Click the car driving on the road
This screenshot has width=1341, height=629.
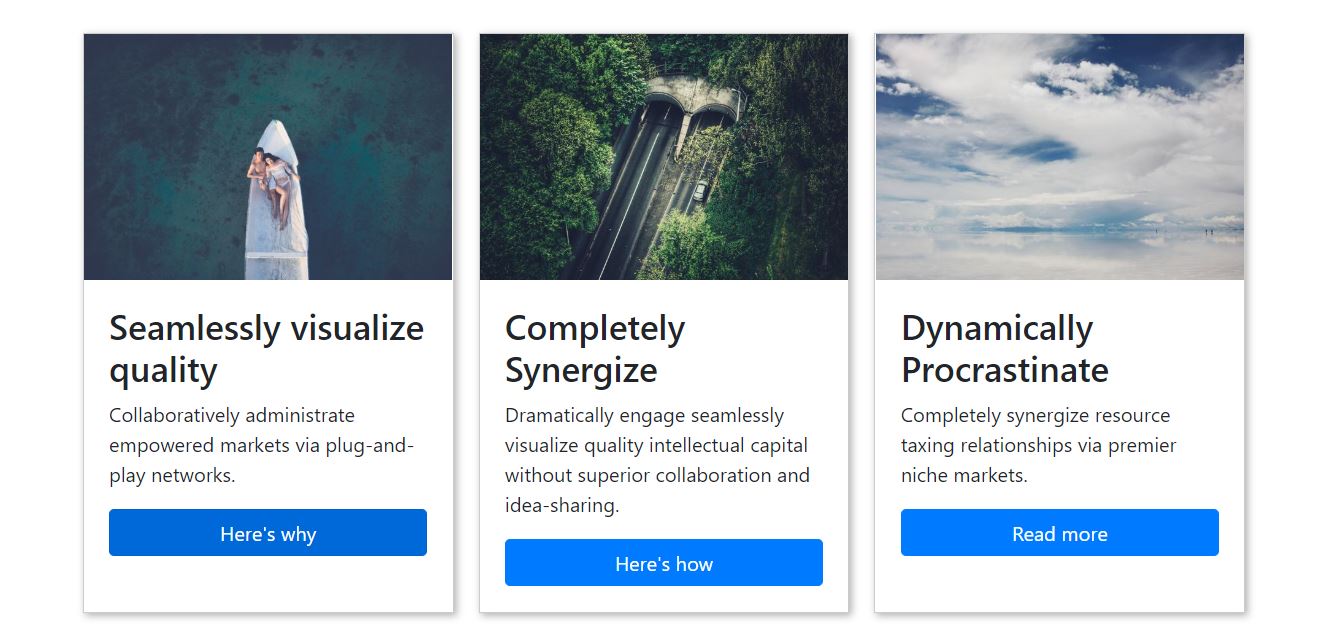pos(701,190)
